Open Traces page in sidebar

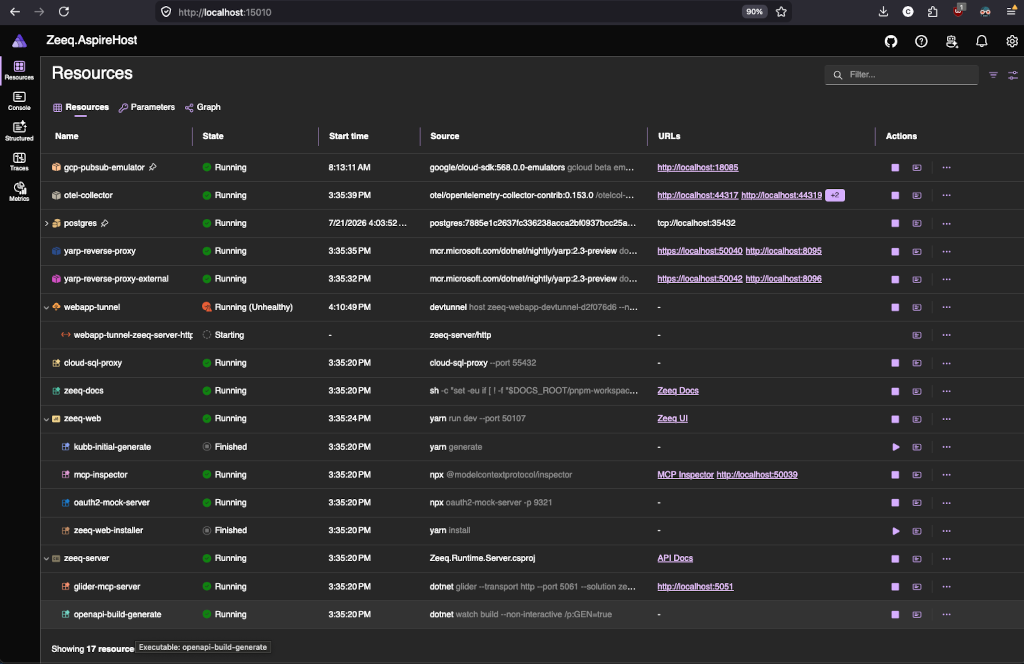[19, 161]
